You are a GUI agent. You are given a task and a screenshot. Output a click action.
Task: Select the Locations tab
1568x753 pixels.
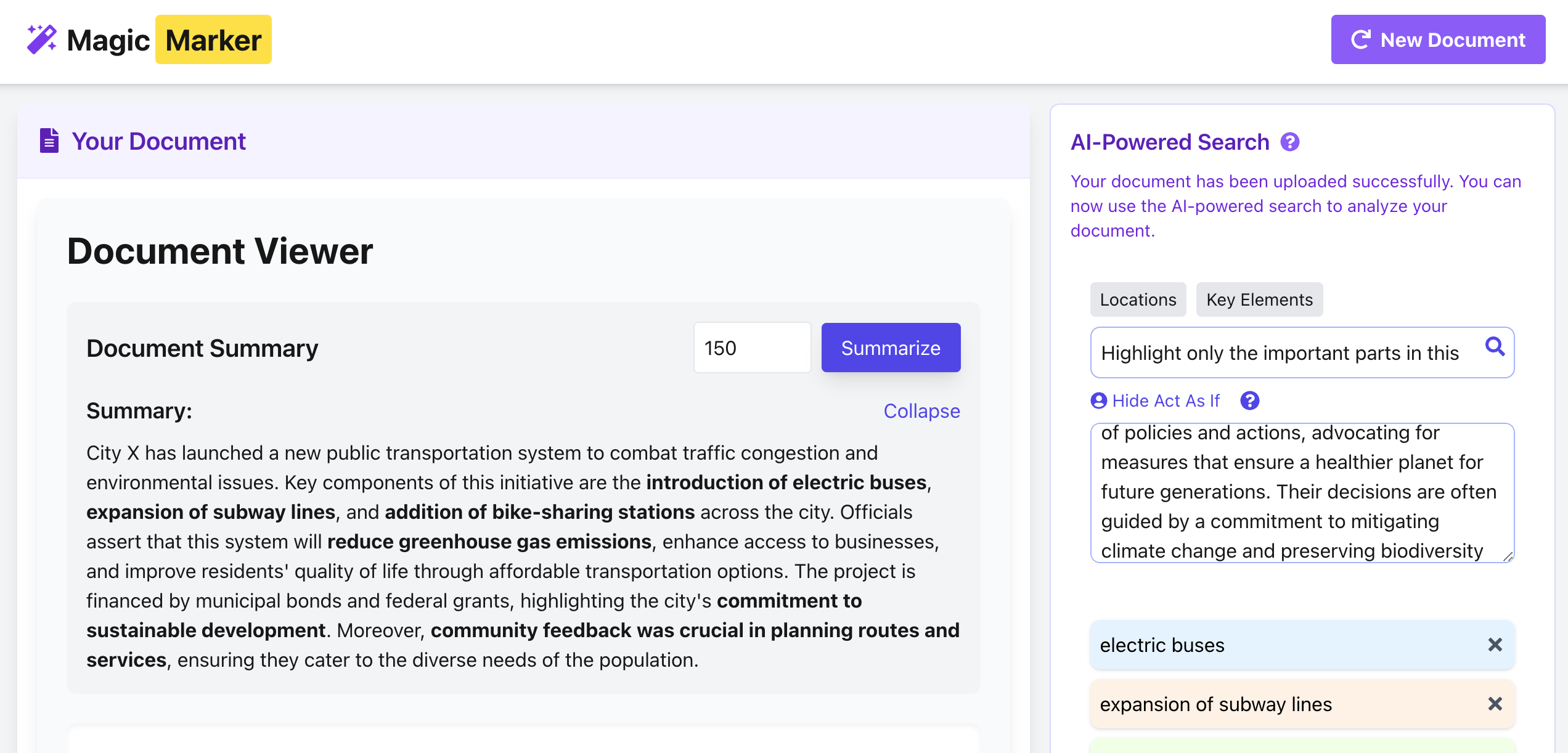pyautogui.click(x=1138, y=299)
